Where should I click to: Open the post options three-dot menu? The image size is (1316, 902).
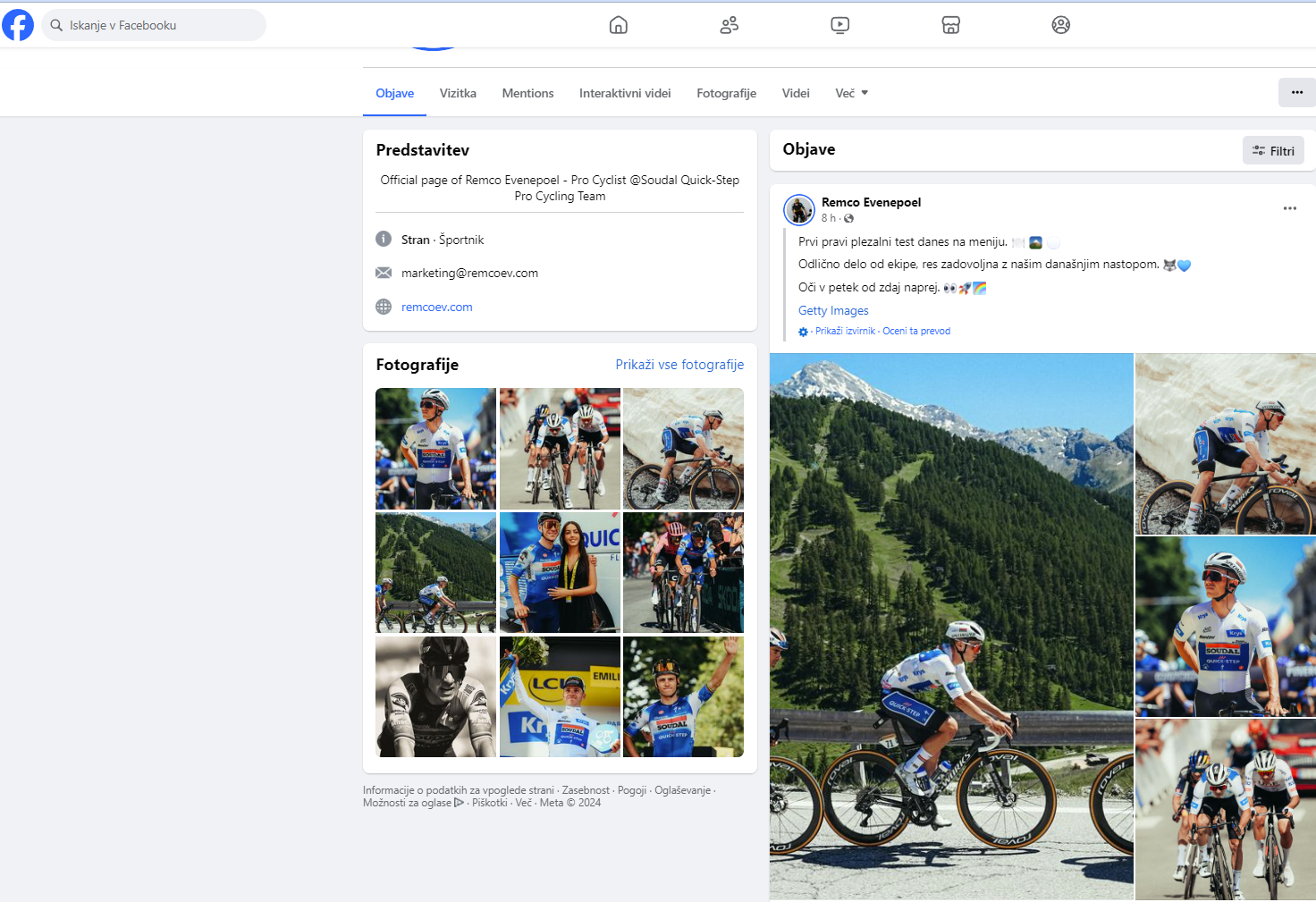click(x=1289, y=208)
